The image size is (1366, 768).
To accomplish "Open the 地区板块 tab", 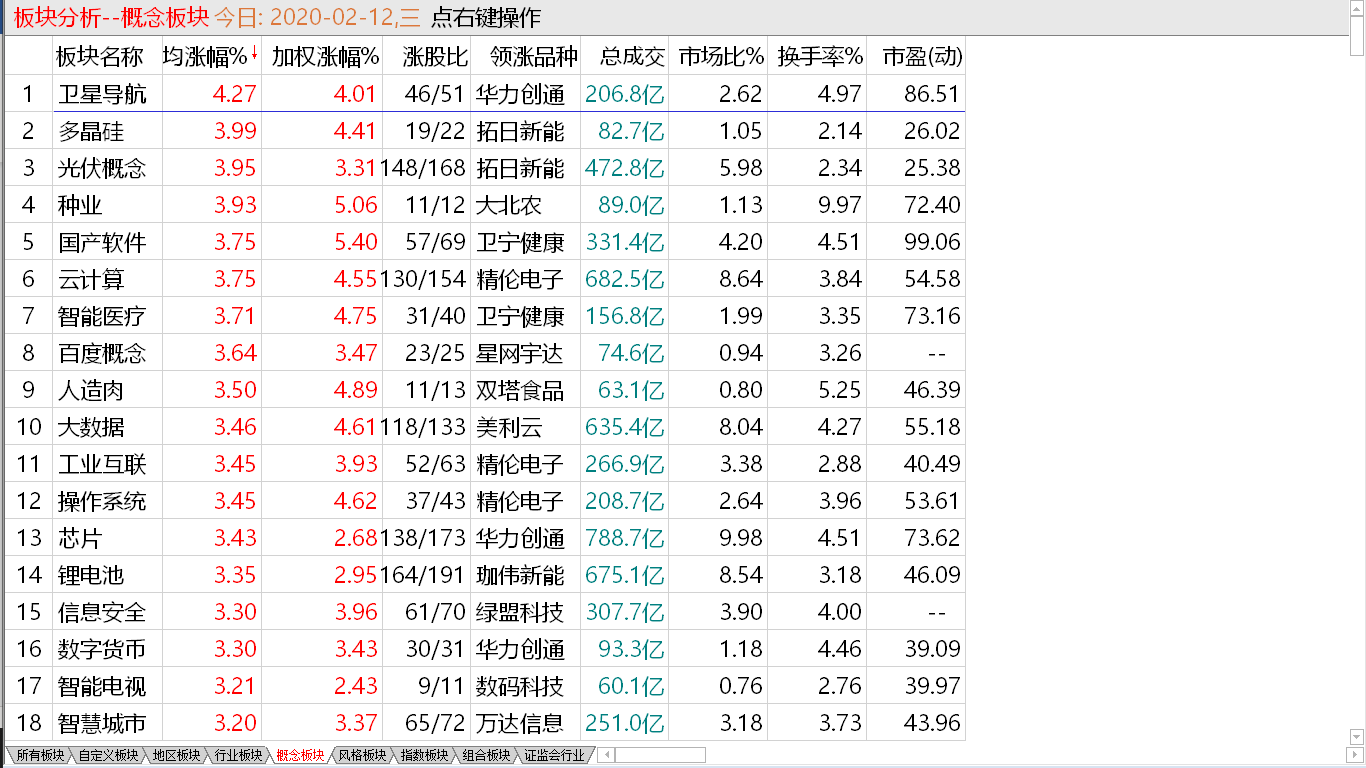I will coord(176,756).
